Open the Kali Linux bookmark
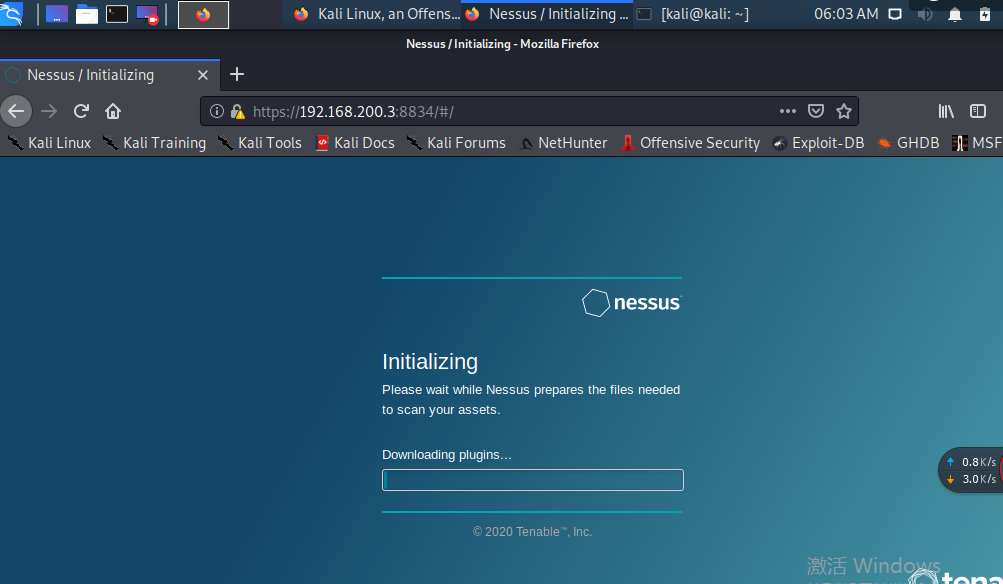The image size is (1003, 584). [x=49, y=143]
